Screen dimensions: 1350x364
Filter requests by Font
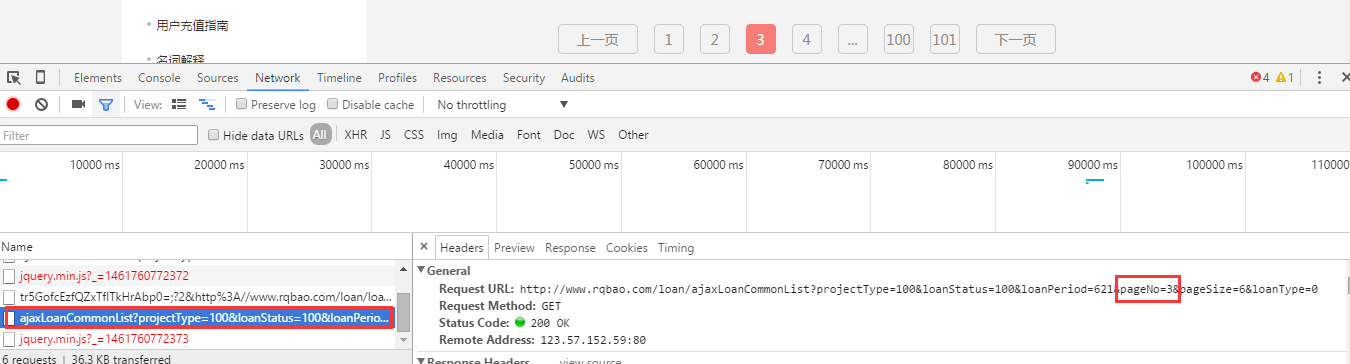[529, 135]
